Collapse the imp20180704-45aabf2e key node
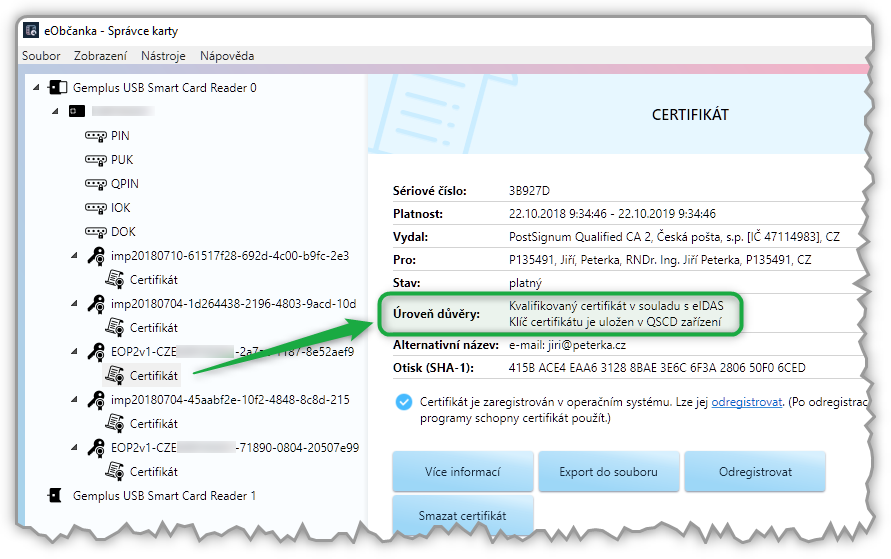This screenshot has width=891, height=559. point(74,400)
